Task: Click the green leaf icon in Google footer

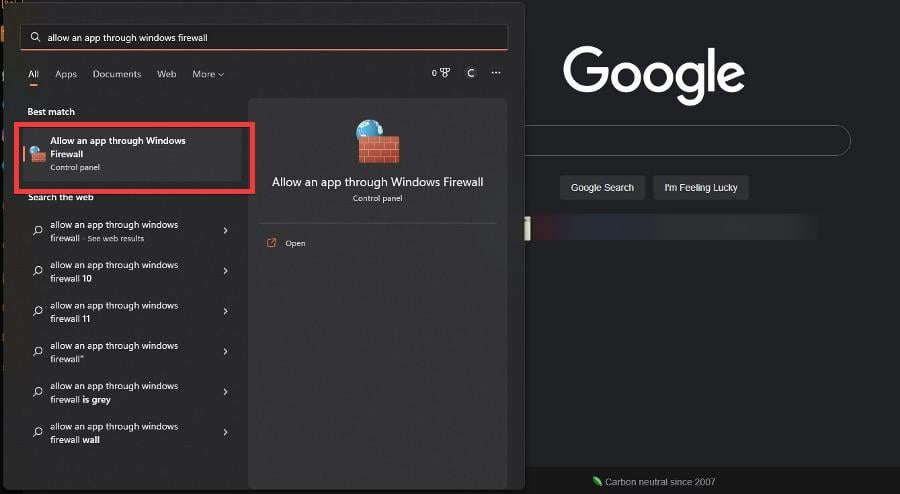Action: [x=598, y=481]
